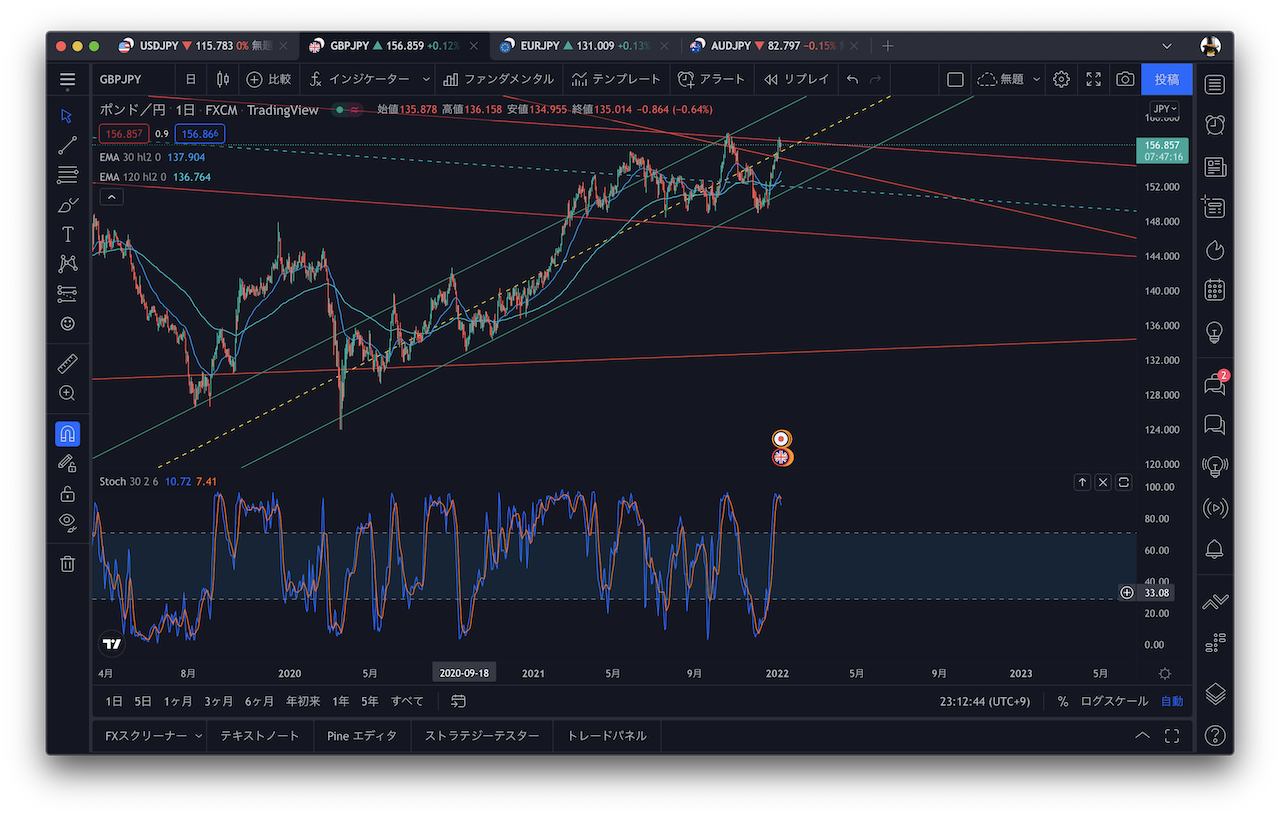Screen dimensions: 1280x816
Task: Maximize the Stoch indicator pane
Action: pyautogui.click(x=1123, y=482)
